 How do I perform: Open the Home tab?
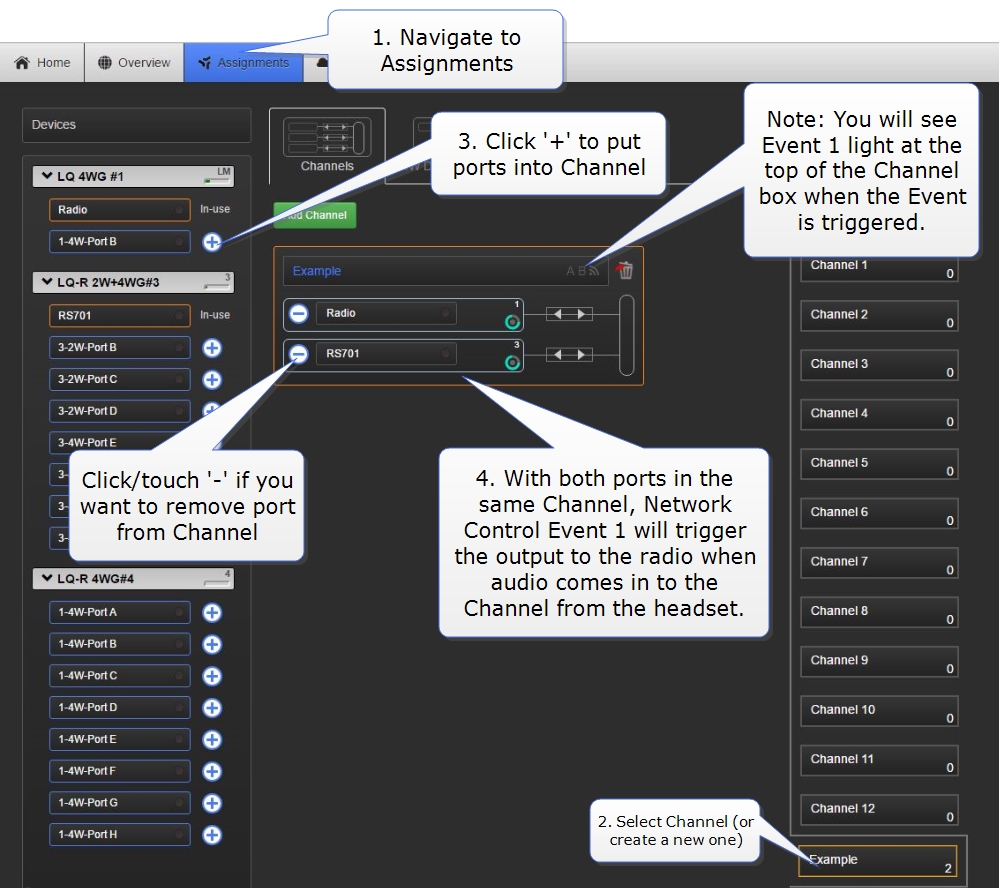tap(43, 63)
